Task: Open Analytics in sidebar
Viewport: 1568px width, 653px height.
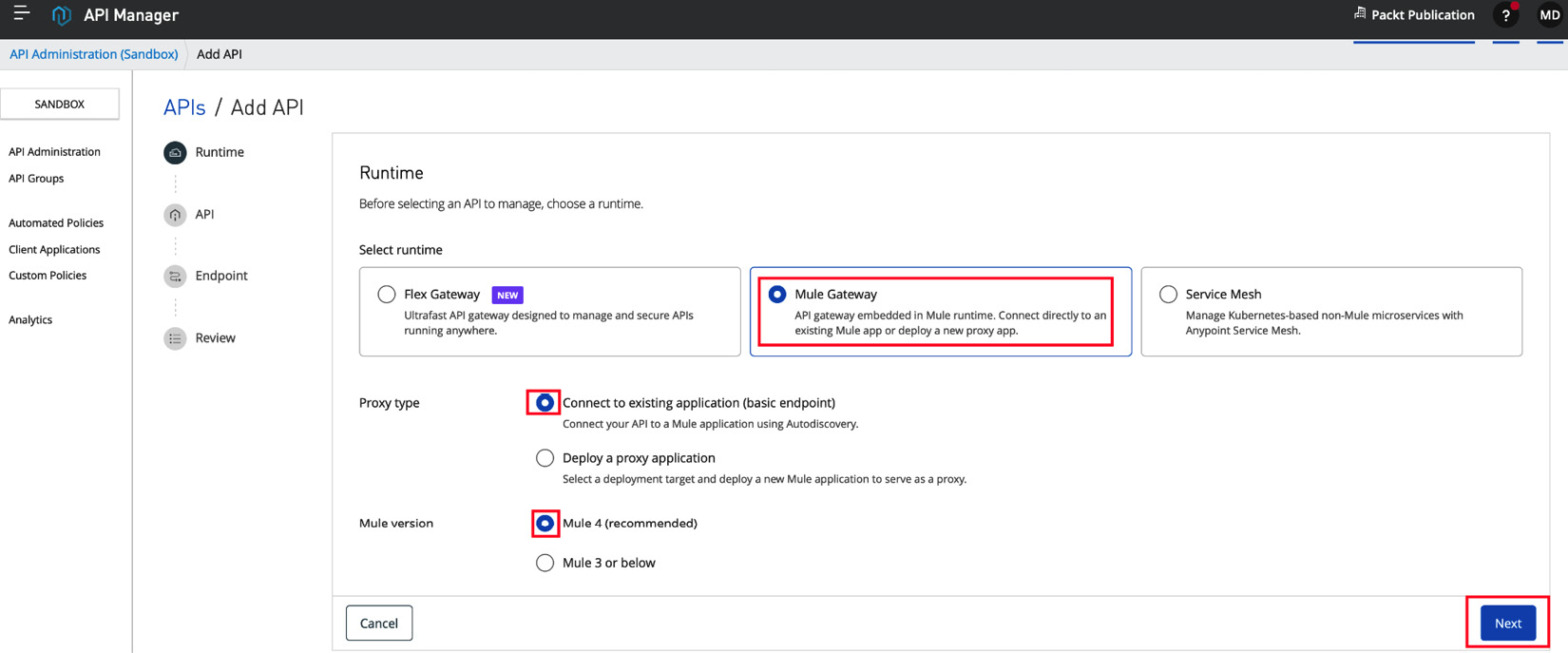Action: pos(30,320)
